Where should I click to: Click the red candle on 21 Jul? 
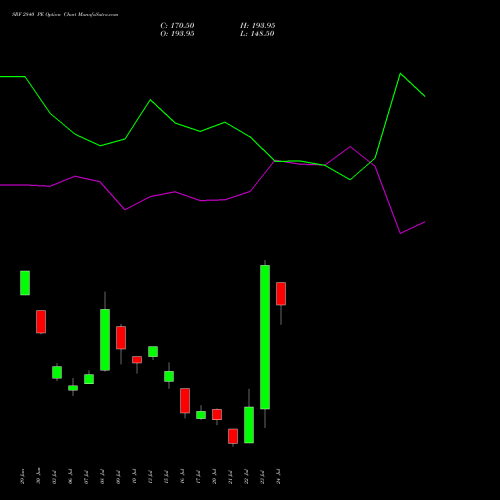233,436
